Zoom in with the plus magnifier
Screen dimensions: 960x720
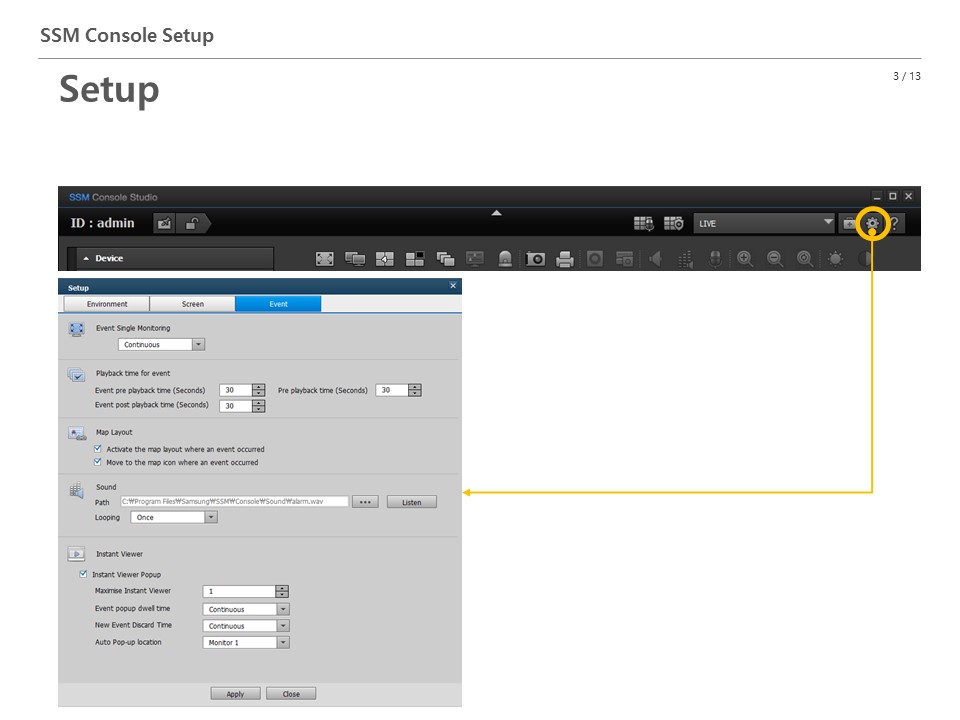click(x=745, y=259)
